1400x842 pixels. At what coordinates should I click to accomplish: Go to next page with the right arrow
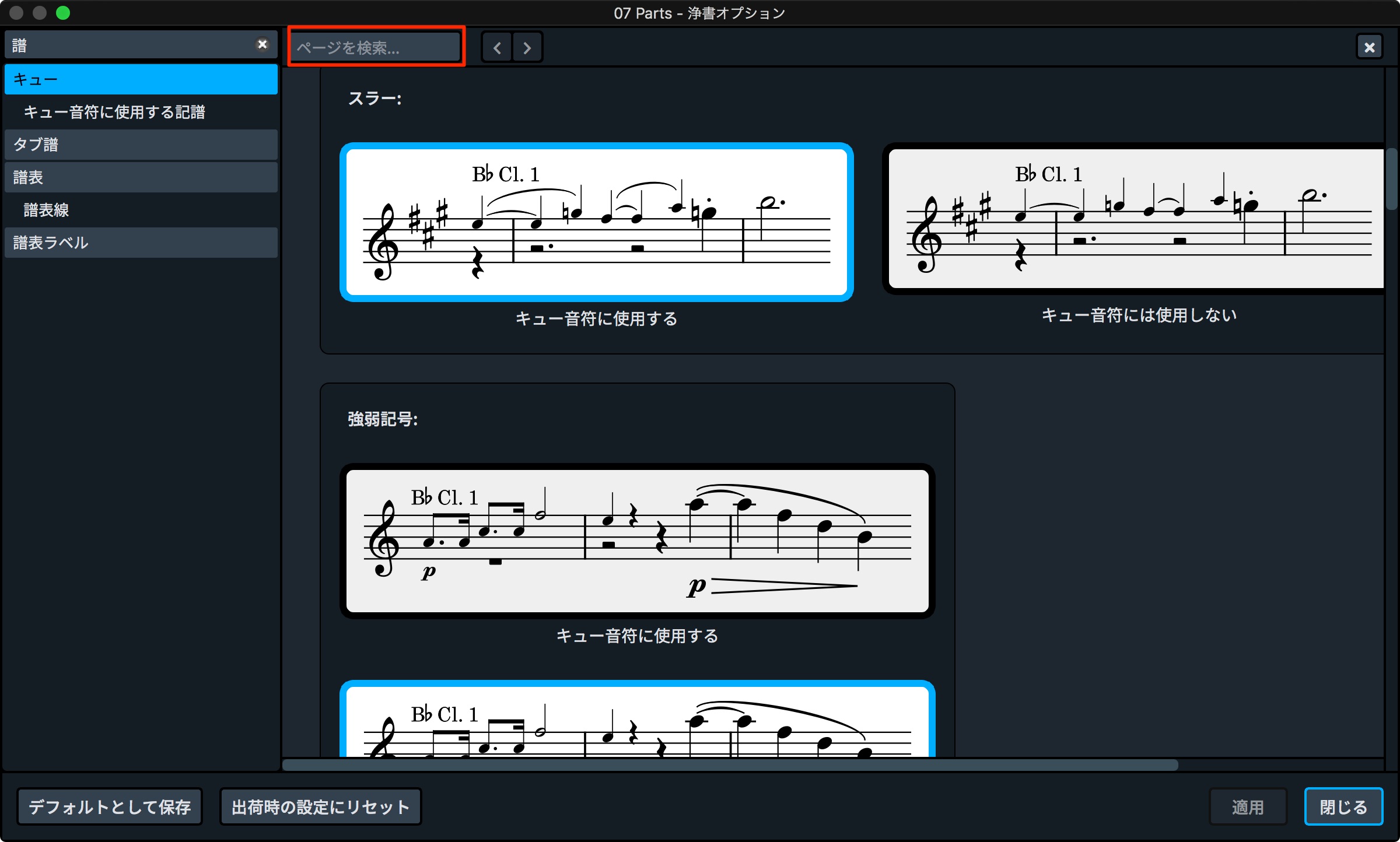click(527, 47)
